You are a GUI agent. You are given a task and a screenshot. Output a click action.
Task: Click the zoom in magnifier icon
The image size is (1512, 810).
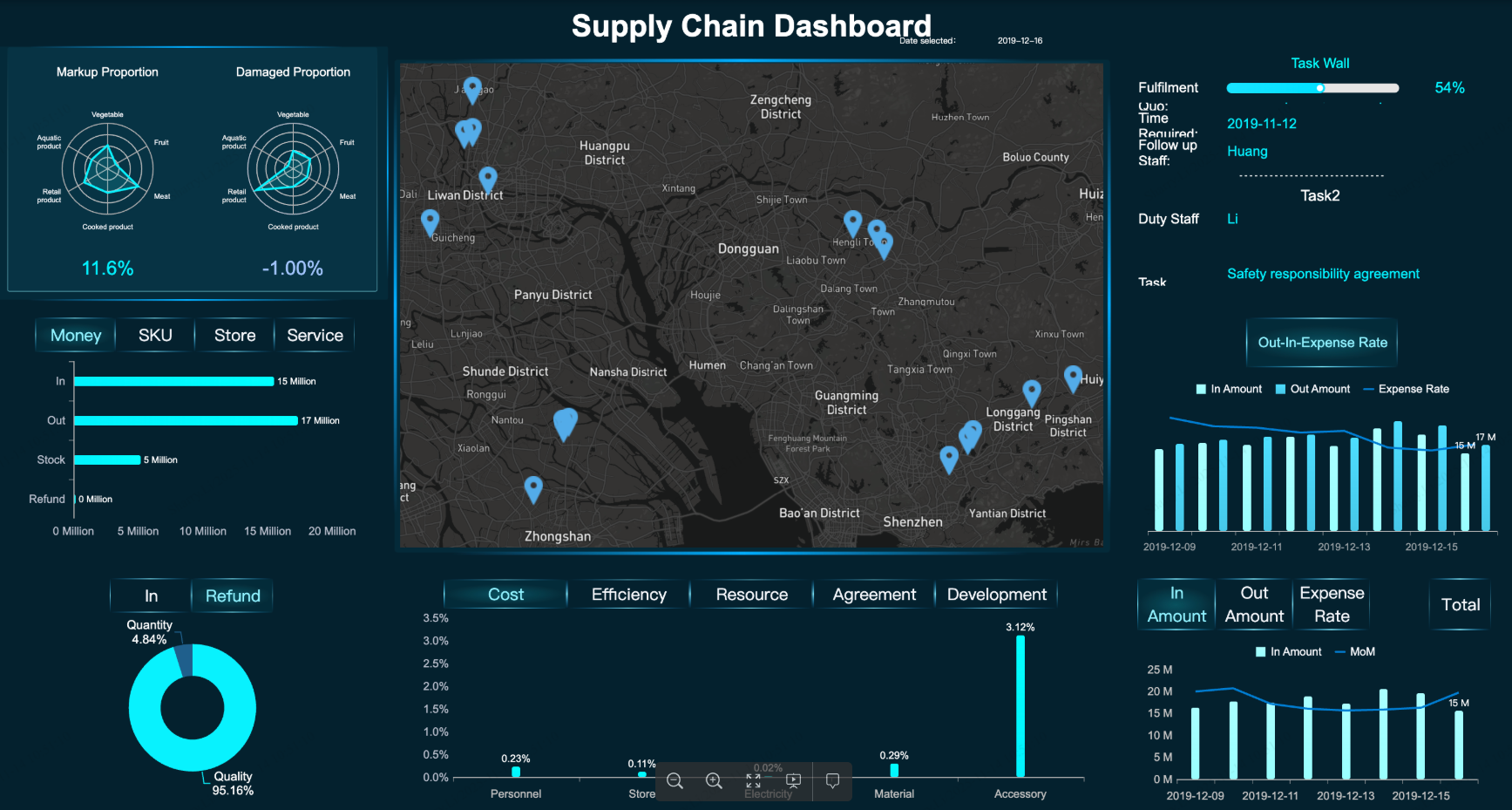pos(714,780)
